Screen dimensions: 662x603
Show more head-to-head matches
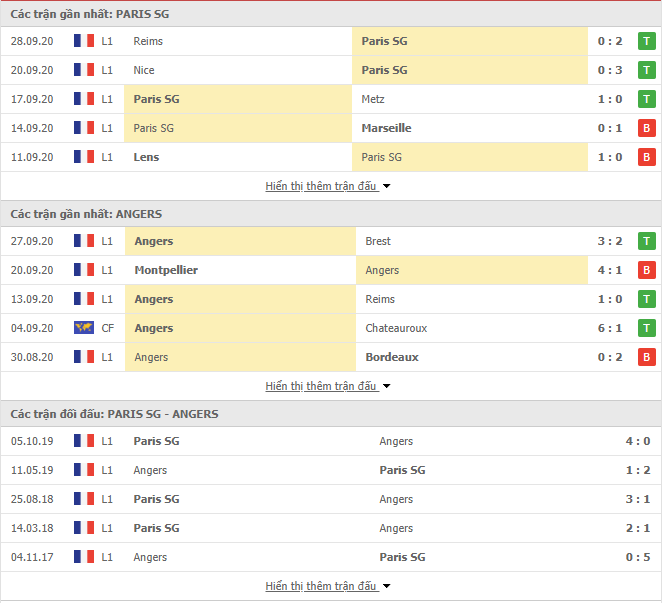tap(328, 586)
